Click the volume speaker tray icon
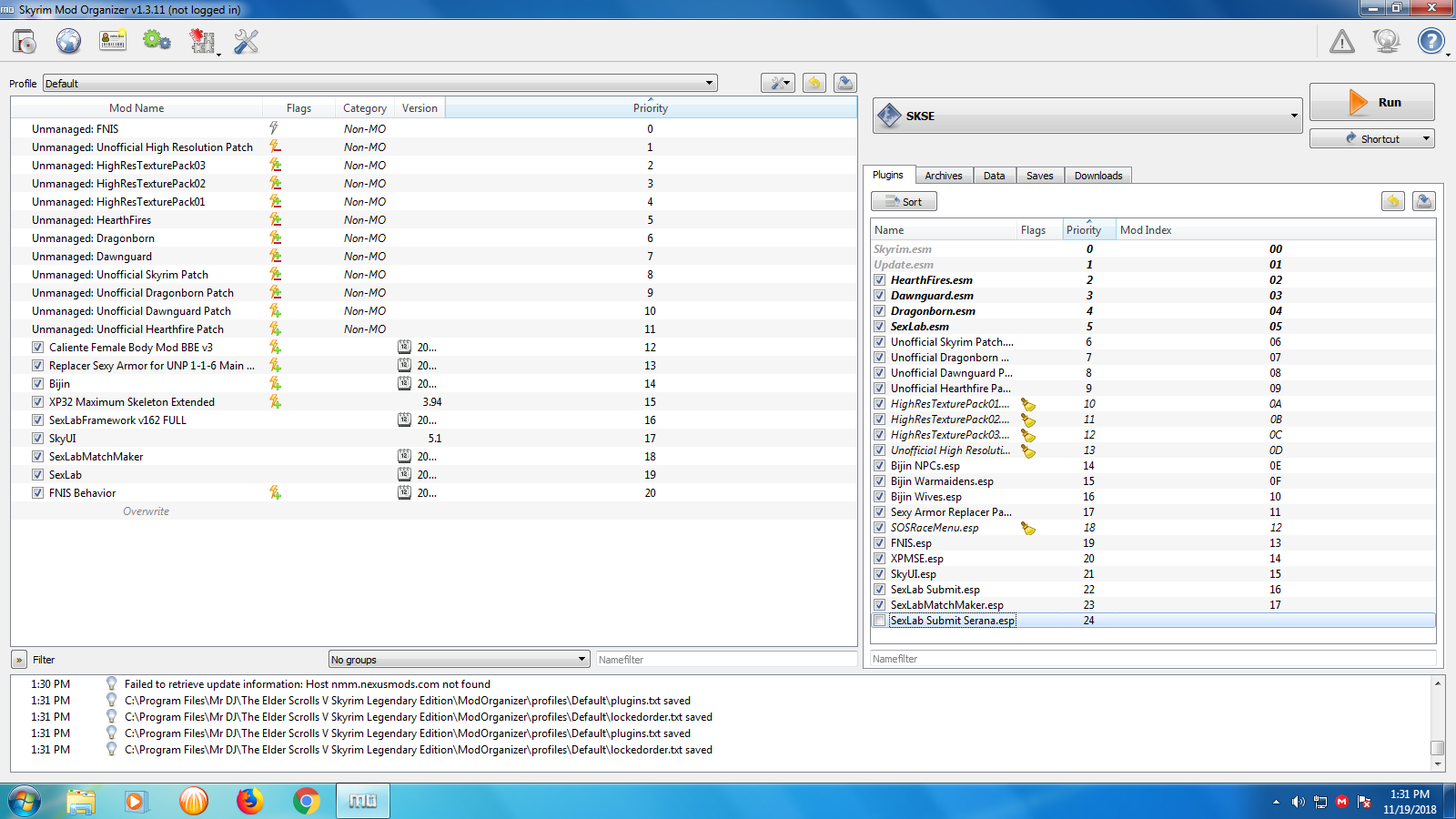The width and height of the screenshot is (1456, 819). 1298,802
